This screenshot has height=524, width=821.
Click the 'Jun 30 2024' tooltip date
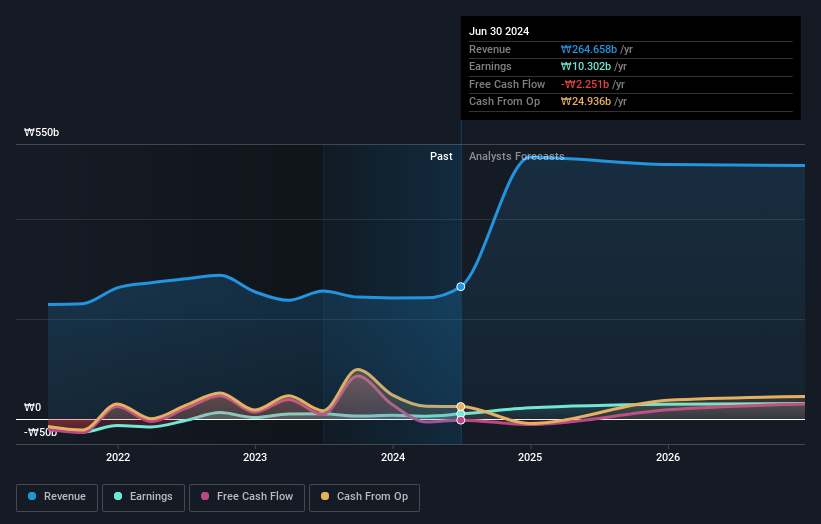click(x=499, y=31)
